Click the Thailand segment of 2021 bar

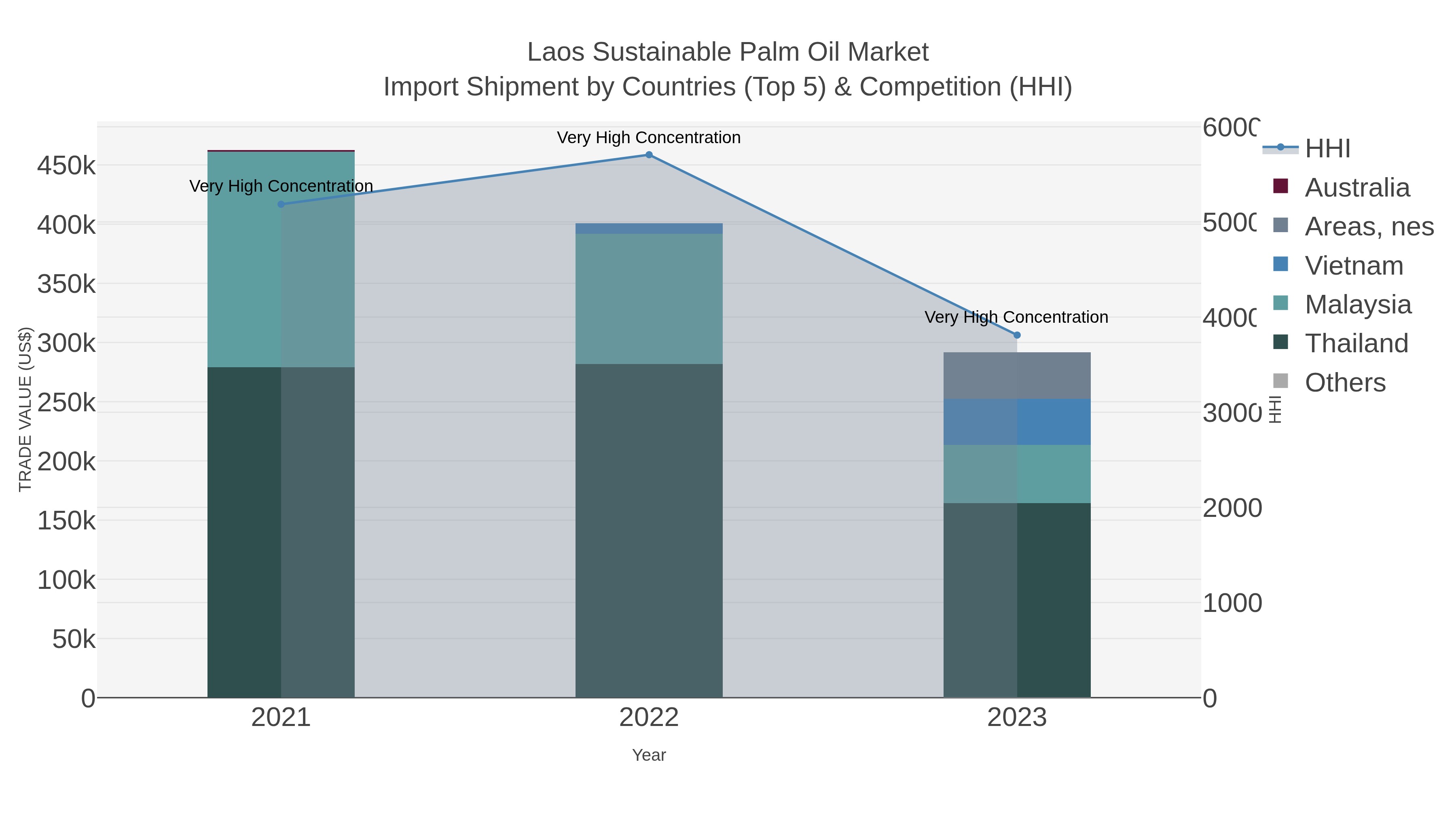pos(281,532)
